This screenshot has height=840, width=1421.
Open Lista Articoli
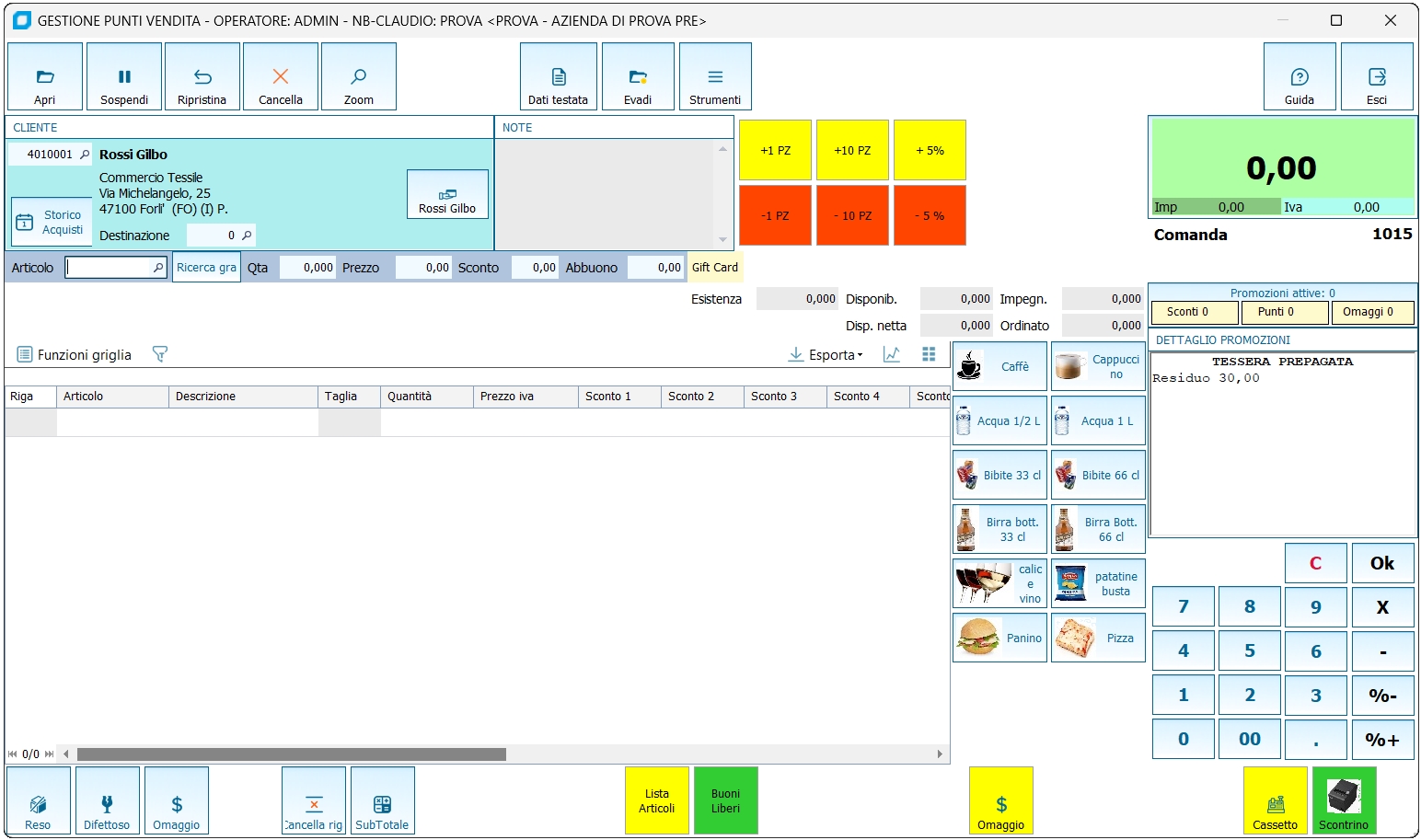tap(657, 800)
